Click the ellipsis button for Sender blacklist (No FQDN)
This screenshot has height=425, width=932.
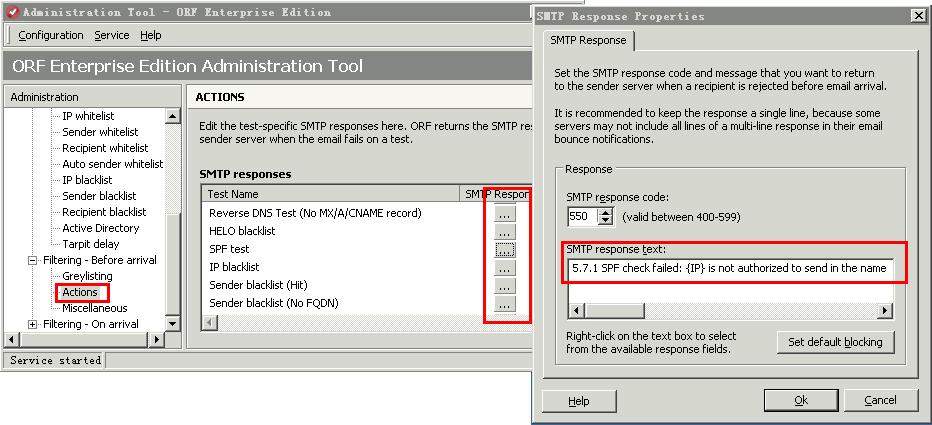pyautogui.click(x=505, y=304)
